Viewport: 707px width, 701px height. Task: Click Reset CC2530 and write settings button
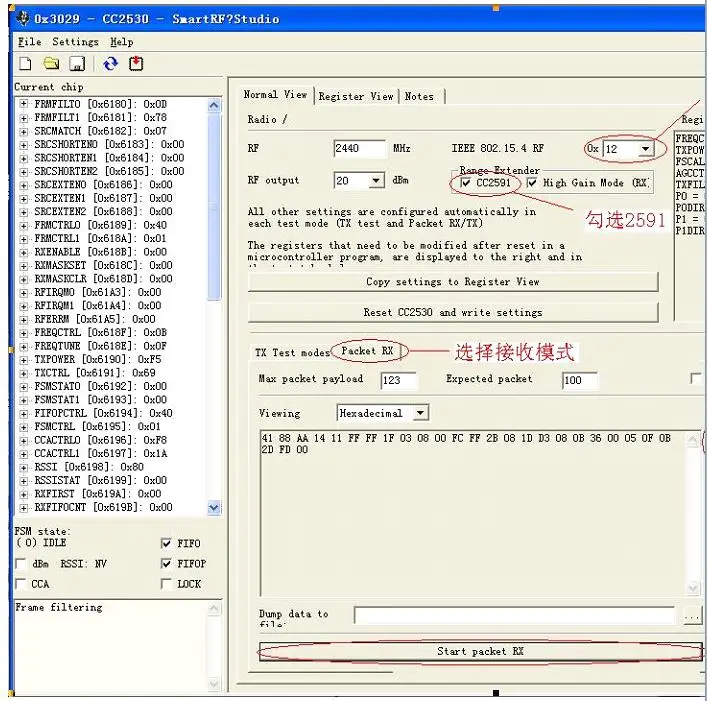coord(453,312)
